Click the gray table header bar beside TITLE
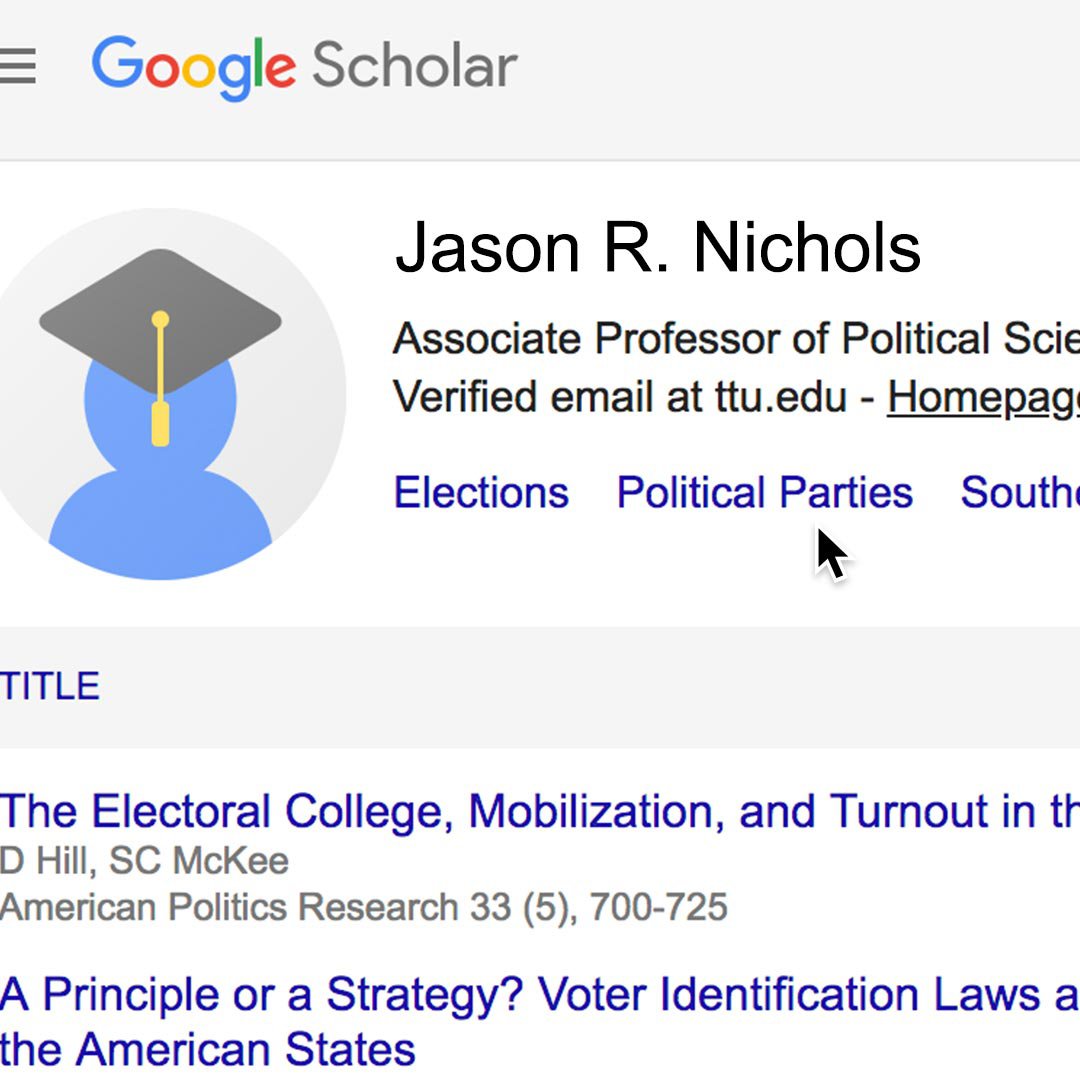The image size is (1080, 1080). tap(592, 687)
